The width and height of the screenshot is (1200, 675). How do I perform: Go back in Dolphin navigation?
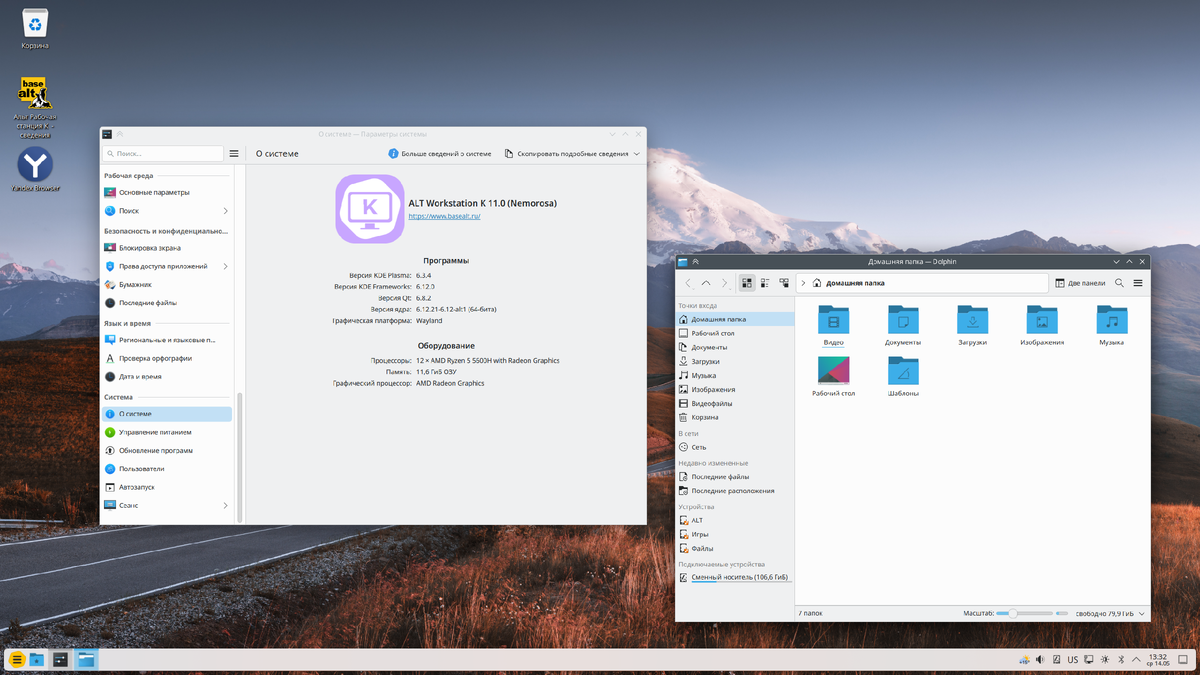pos(688,283)
